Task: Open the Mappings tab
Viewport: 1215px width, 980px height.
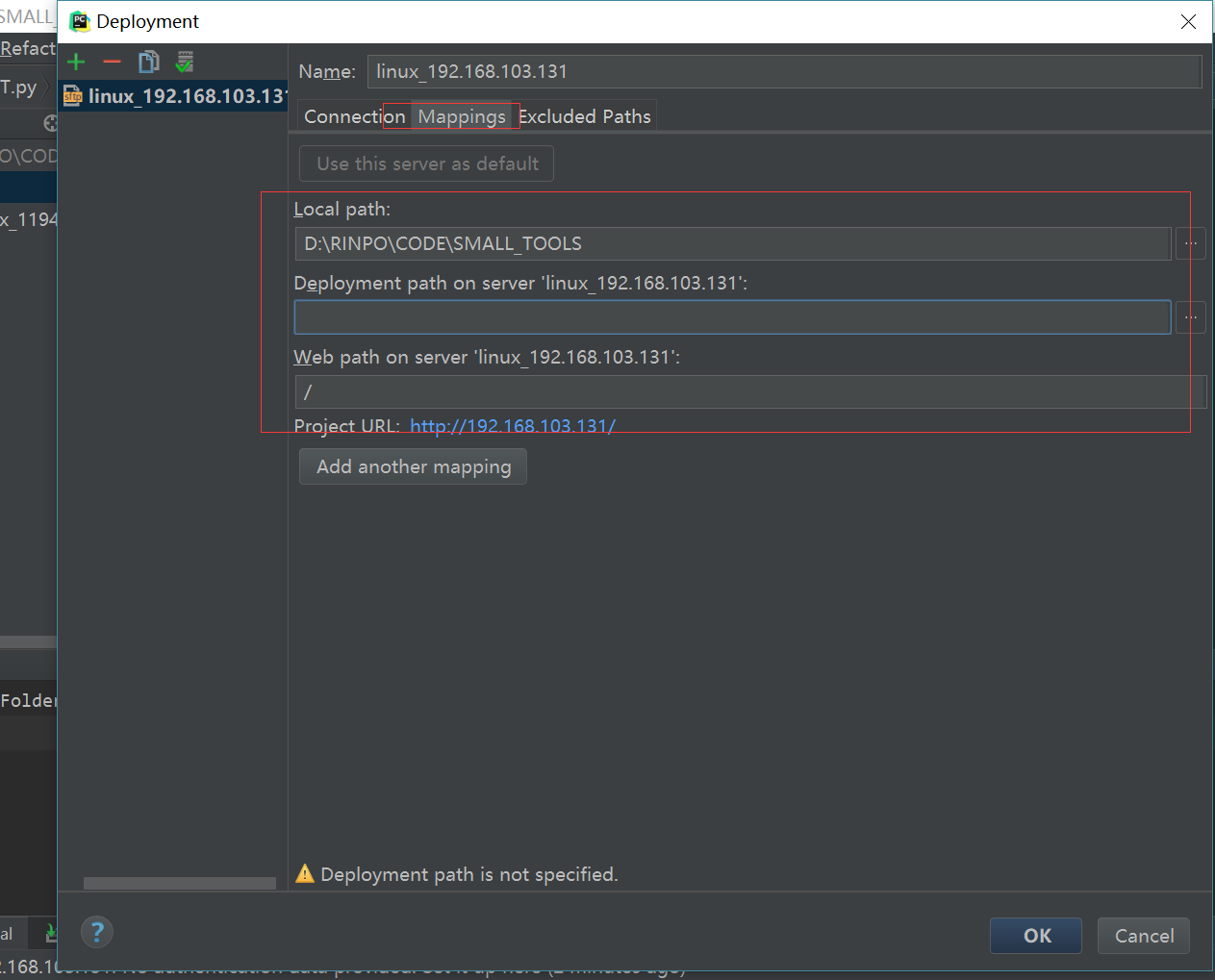Action: (x=462, y=116)
